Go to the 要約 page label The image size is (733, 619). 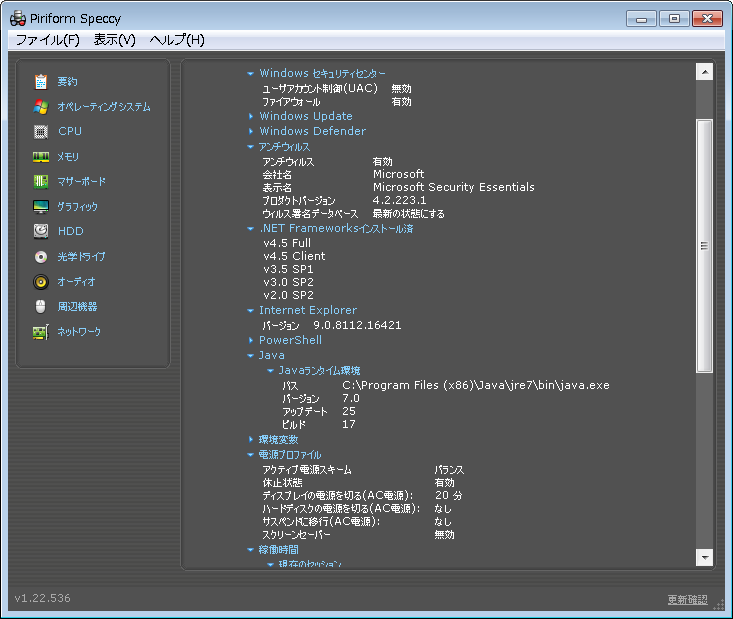67,82
